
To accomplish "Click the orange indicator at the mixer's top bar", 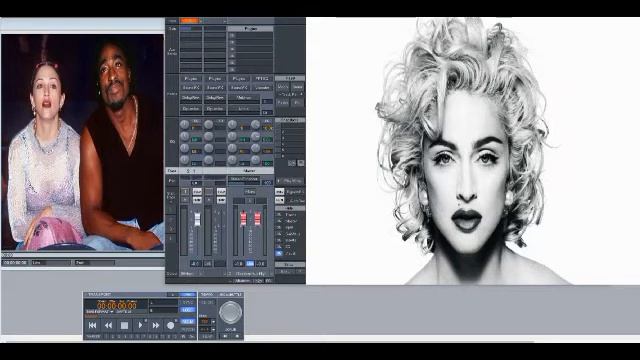I will 190,20.
